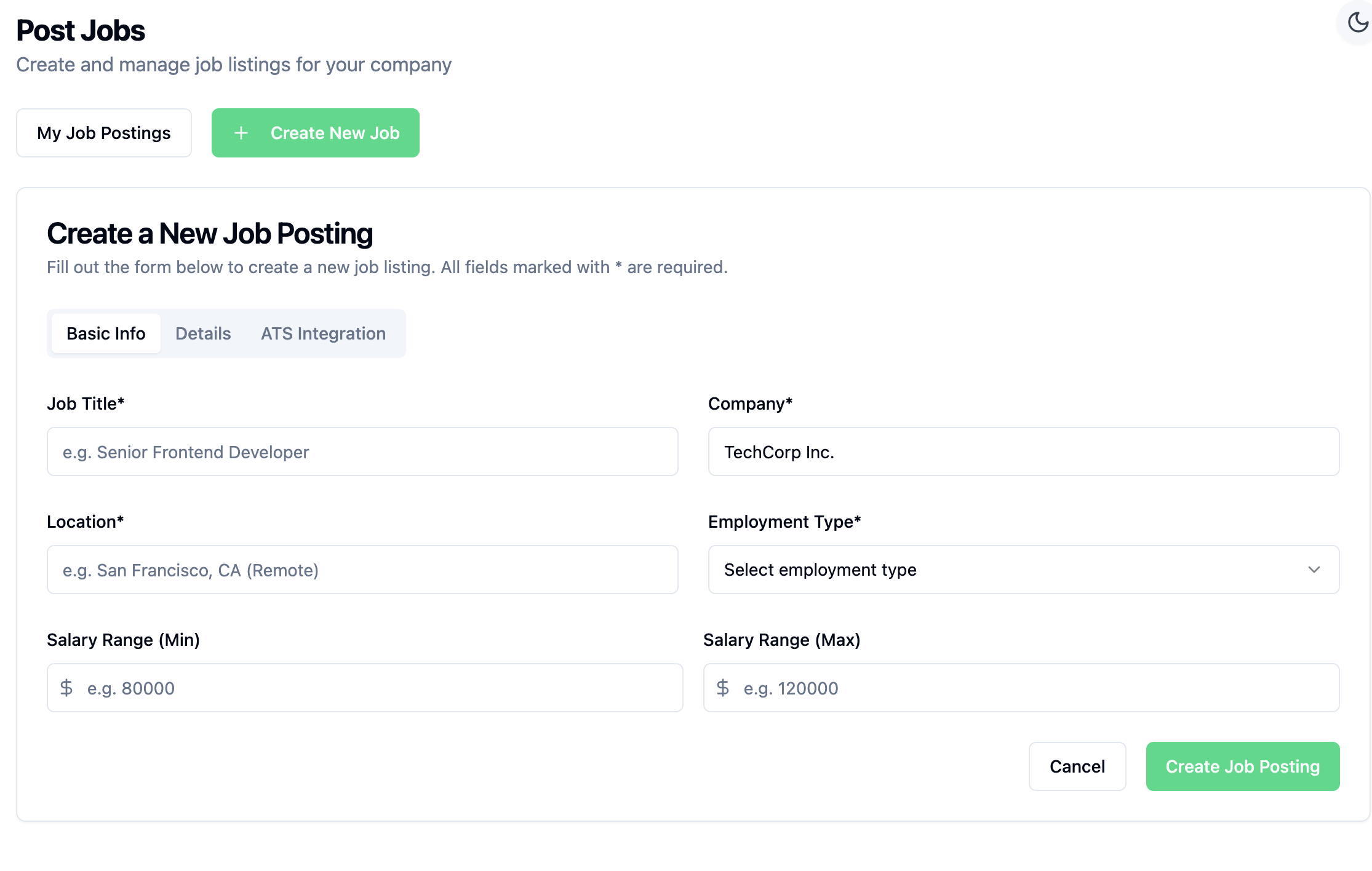The image size is (1372, 871).
Task: Click the Employment Type chevron arrow
Action: 1314,570
